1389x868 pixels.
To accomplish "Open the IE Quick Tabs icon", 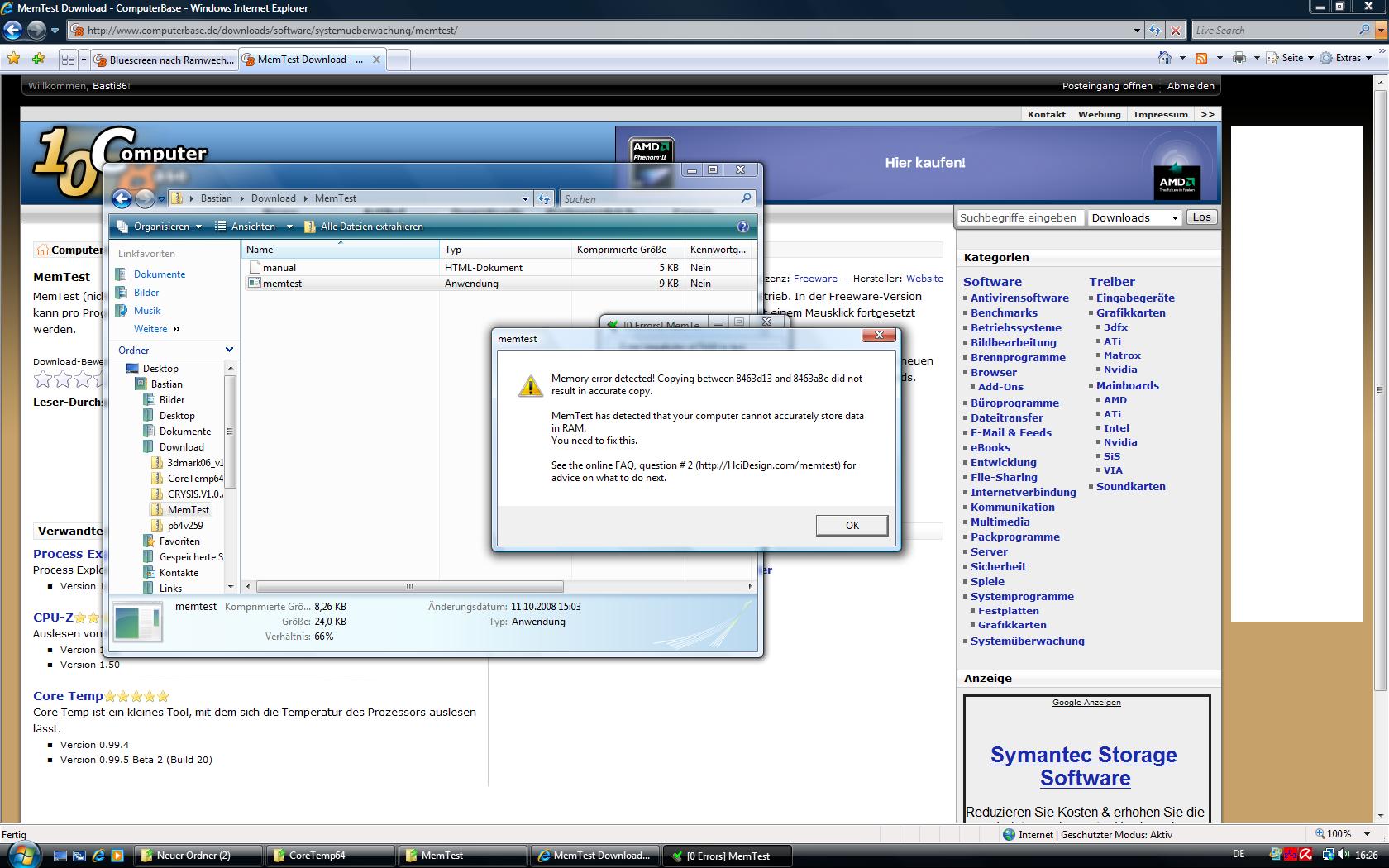I will coord(69,60).
